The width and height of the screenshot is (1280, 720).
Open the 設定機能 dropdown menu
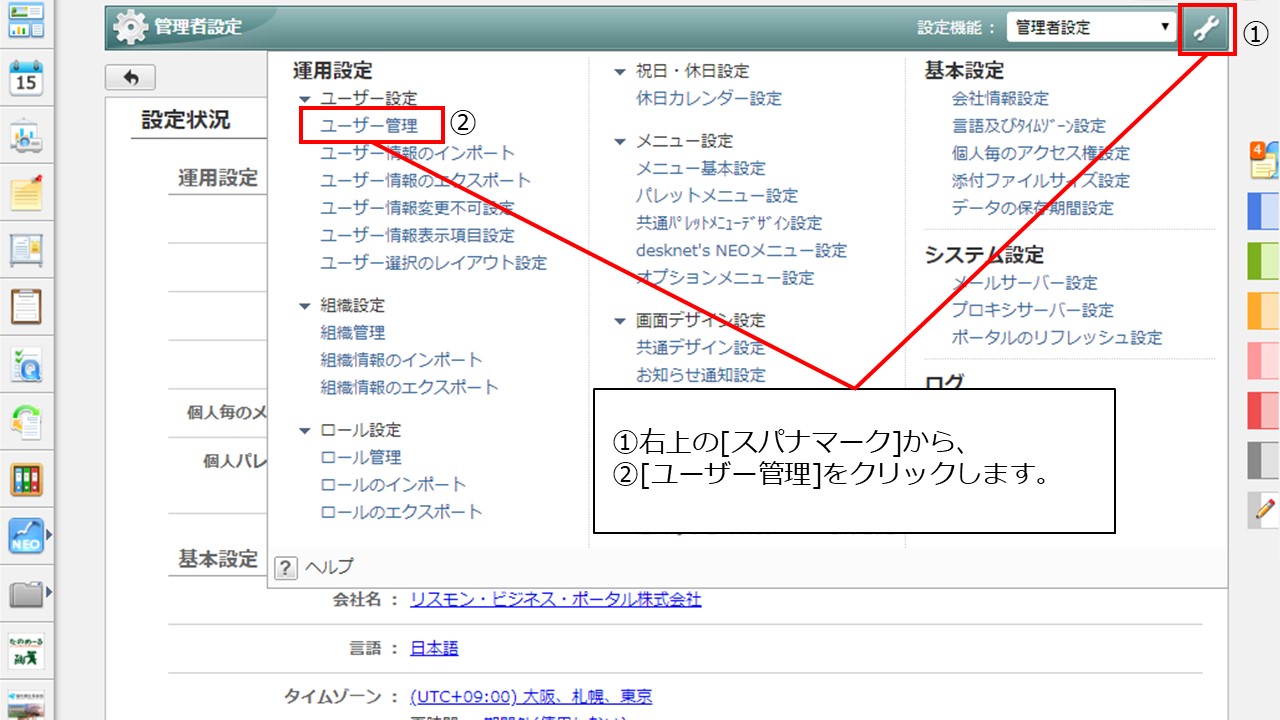click(x=1093, y=28)
